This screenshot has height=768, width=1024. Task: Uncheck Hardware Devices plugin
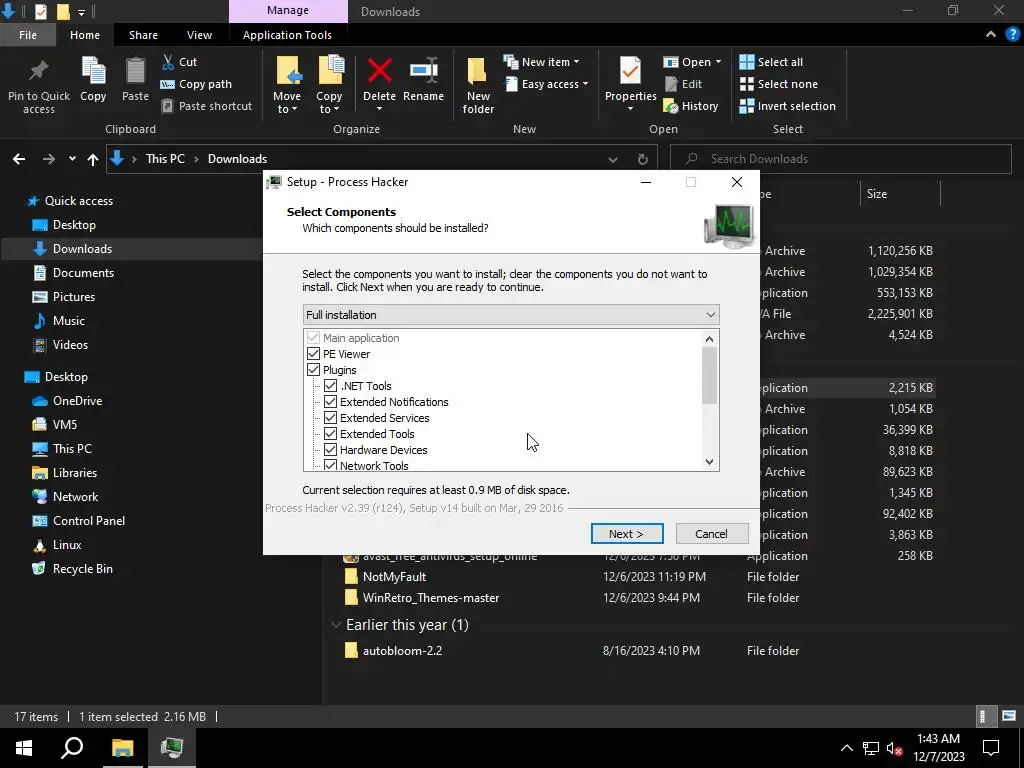(330, 450)
